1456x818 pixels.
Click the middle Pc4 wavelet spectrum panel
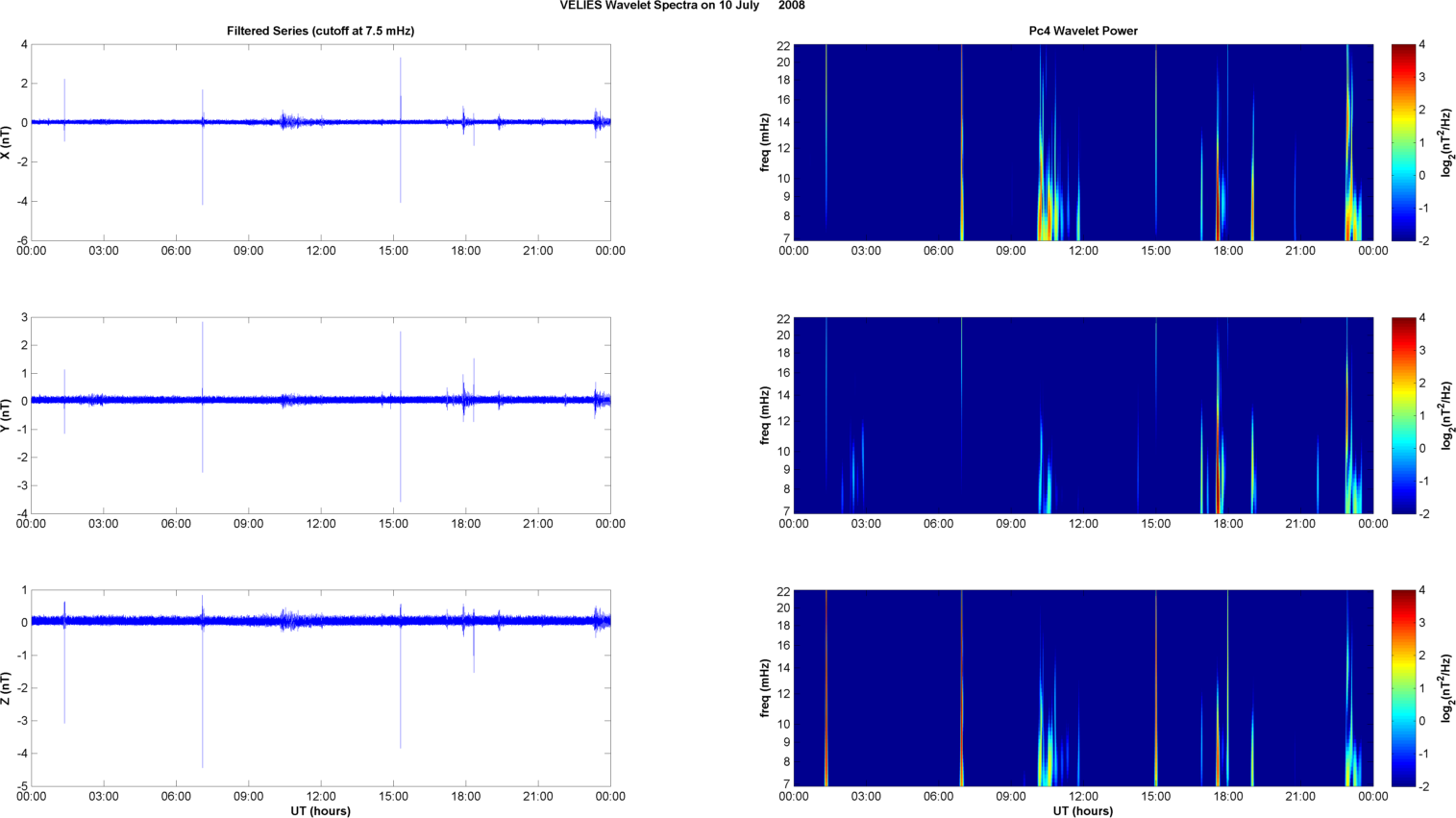click(1082, 415)
